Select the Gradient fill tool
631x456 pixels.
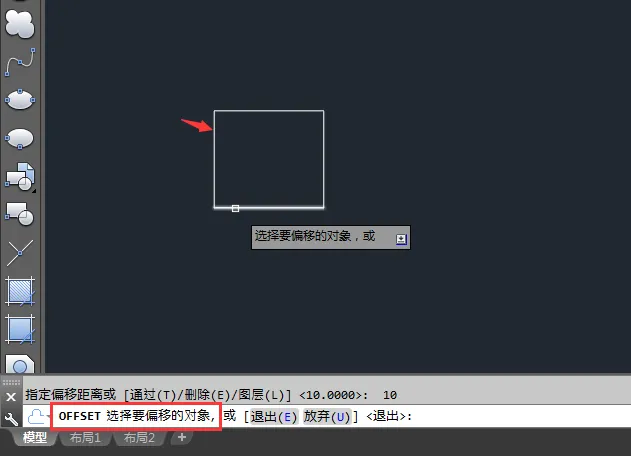pyautogui.click(x=20, y=330)
